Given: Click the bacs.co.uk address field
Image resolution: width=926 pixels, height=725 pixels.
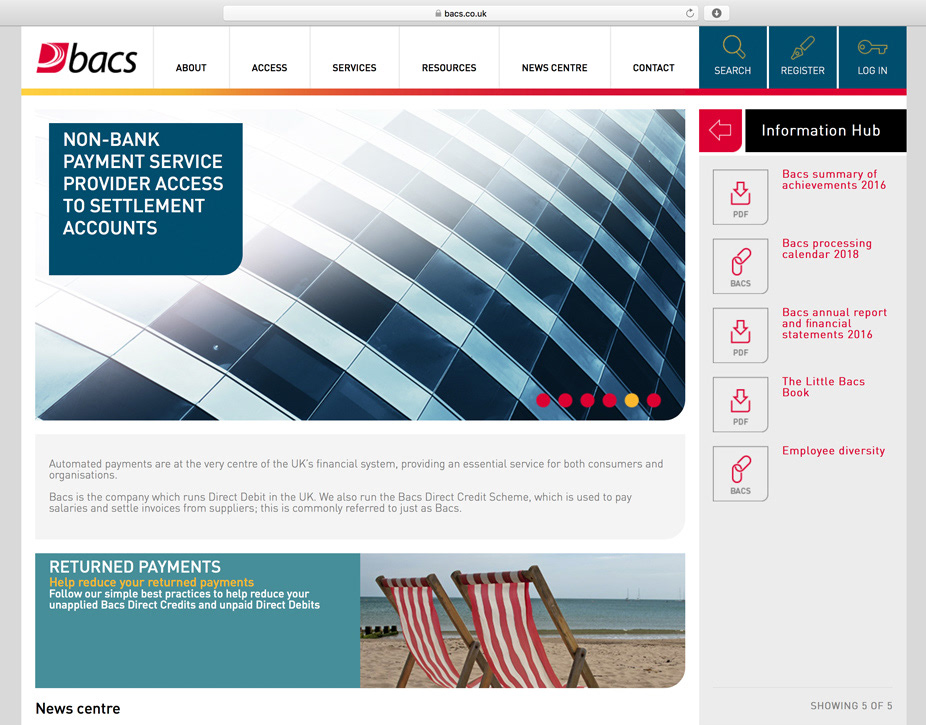Looking at the screenshot, I should 461,13.
